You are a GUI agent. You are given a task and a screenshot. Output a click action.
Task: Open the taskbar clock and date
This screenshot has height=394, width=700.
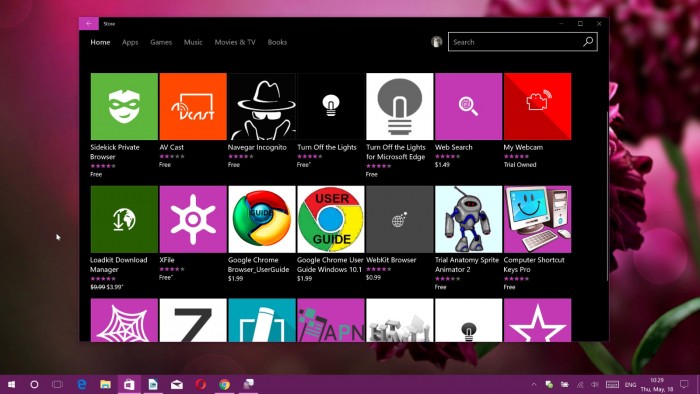point(657,385)
